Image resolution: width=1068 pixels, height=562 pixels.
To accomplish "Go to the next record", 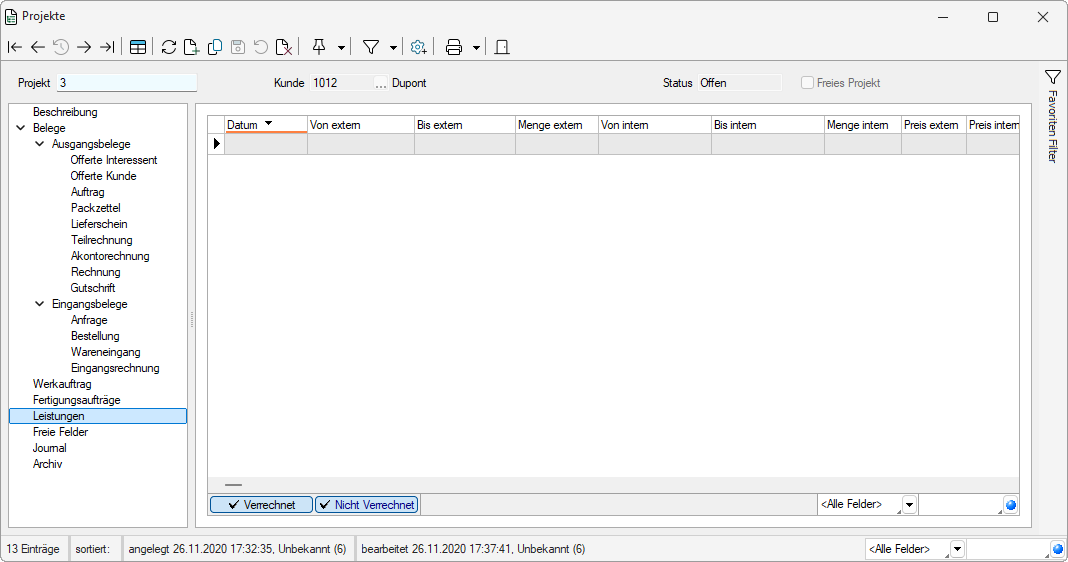I will click(x=84, y=47).
